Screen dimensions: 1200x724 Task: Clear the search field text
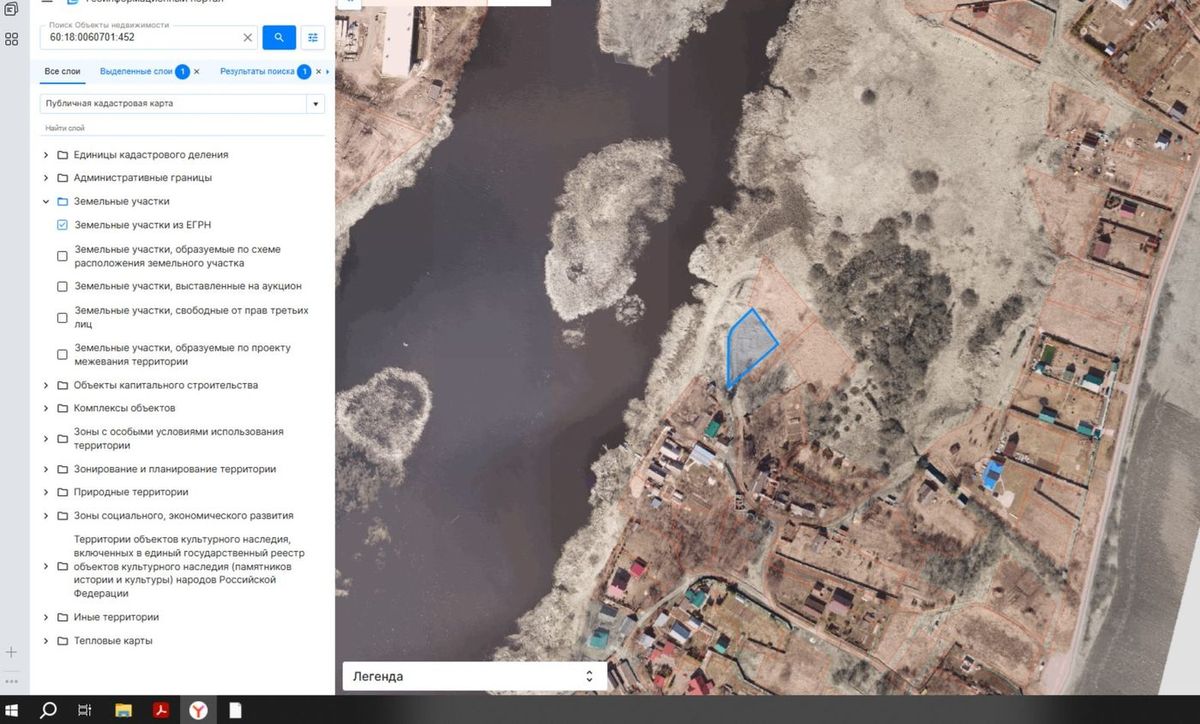(x=248, y=38)
